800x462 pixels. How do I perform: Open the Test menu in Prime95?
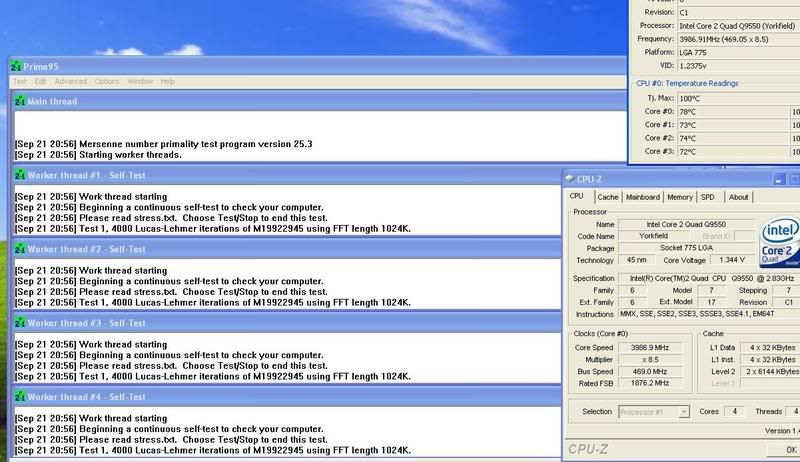(20, 82)
